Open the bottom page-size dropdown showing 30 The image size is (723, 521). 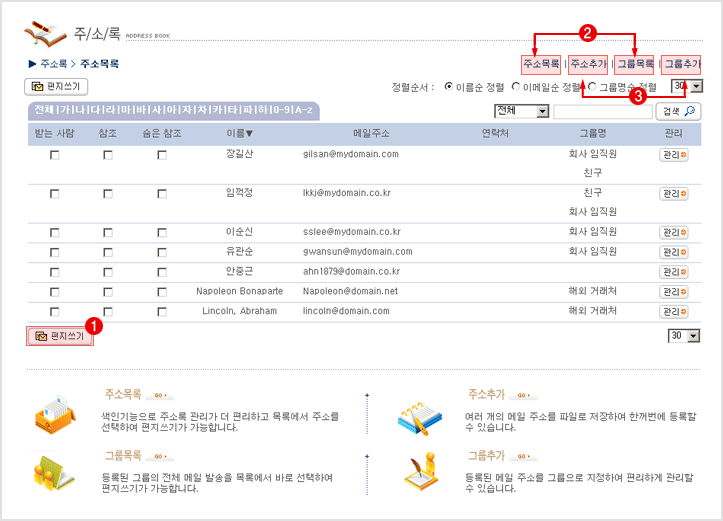[684, 336]
